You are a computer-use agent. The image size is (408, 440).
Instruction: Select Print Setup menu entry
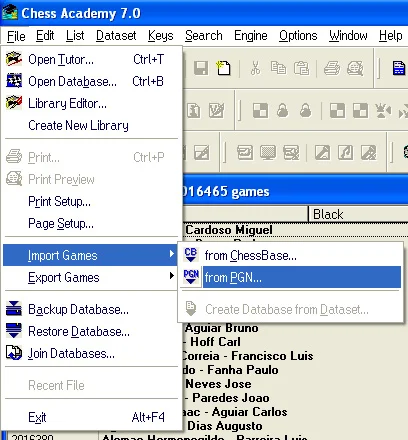(91, 201)
